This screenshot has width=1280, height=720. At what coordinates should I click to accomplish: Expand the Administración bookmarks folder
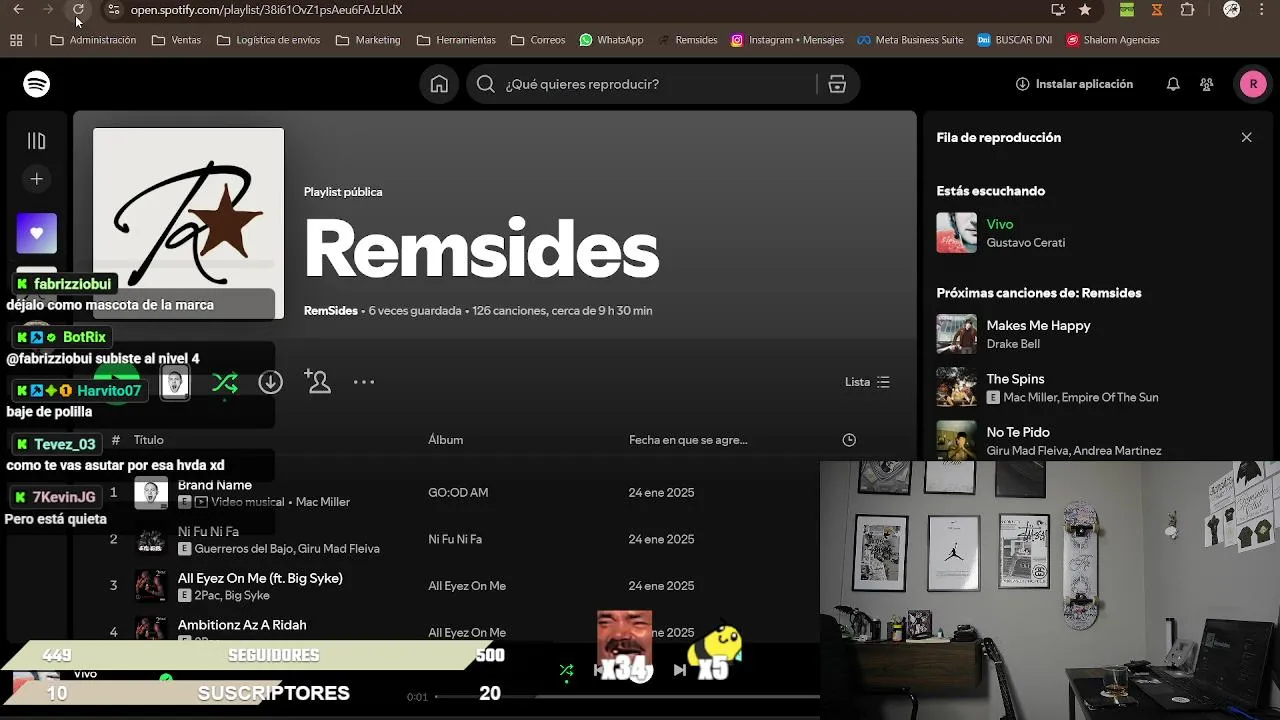[93, 40]
